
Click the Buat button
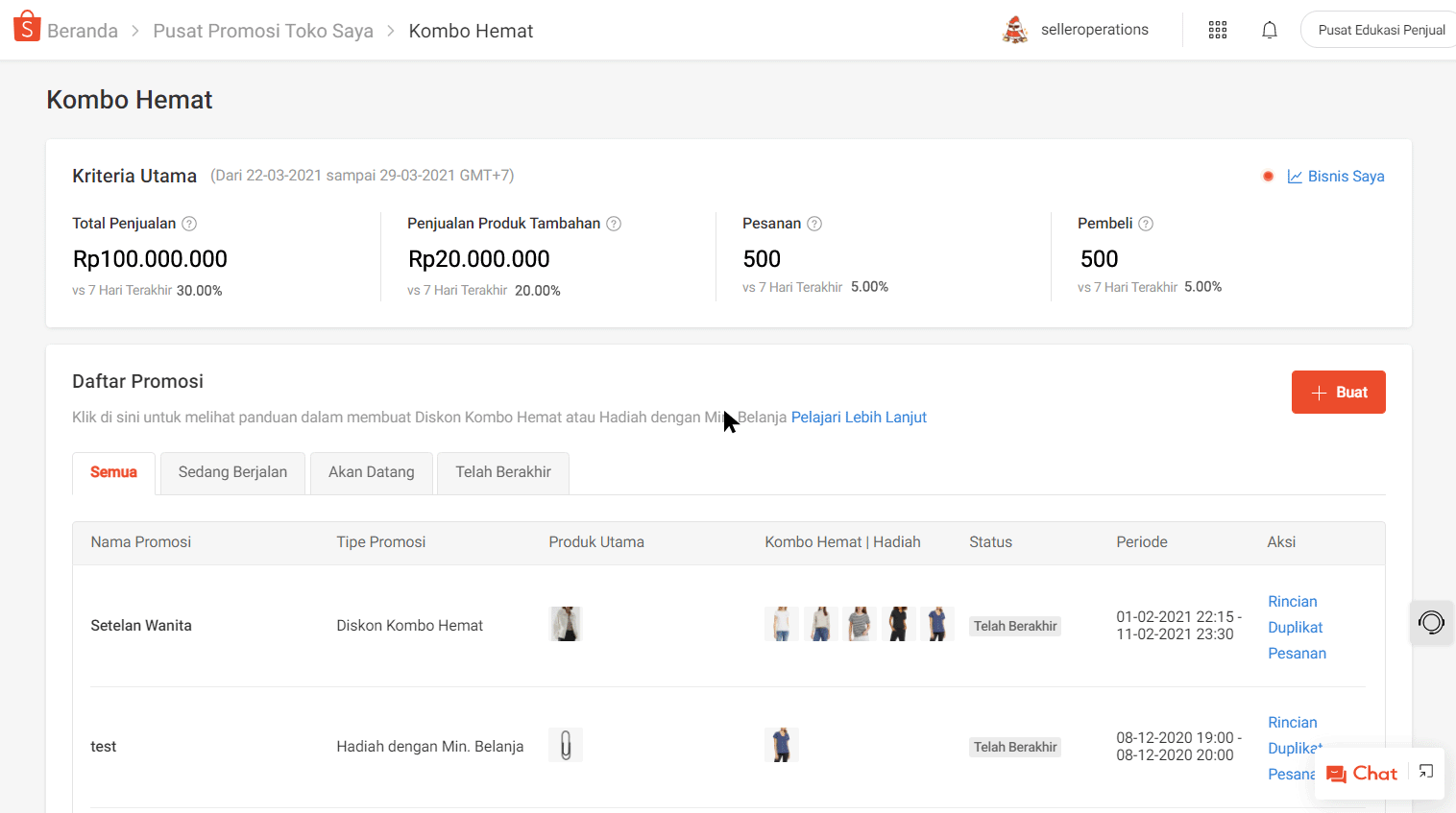[x=1338, y=392]
